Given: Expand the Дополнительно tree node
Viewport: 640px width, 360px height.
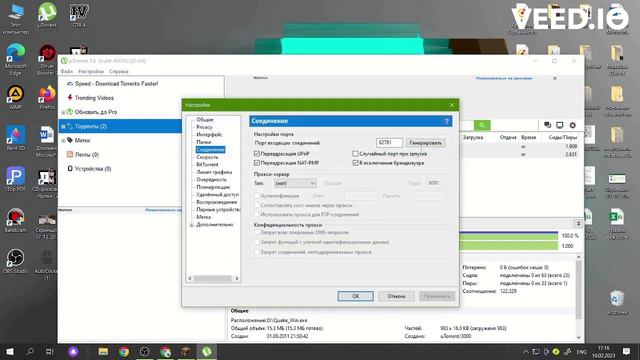Looking at the screenshot, I should 191,225.
